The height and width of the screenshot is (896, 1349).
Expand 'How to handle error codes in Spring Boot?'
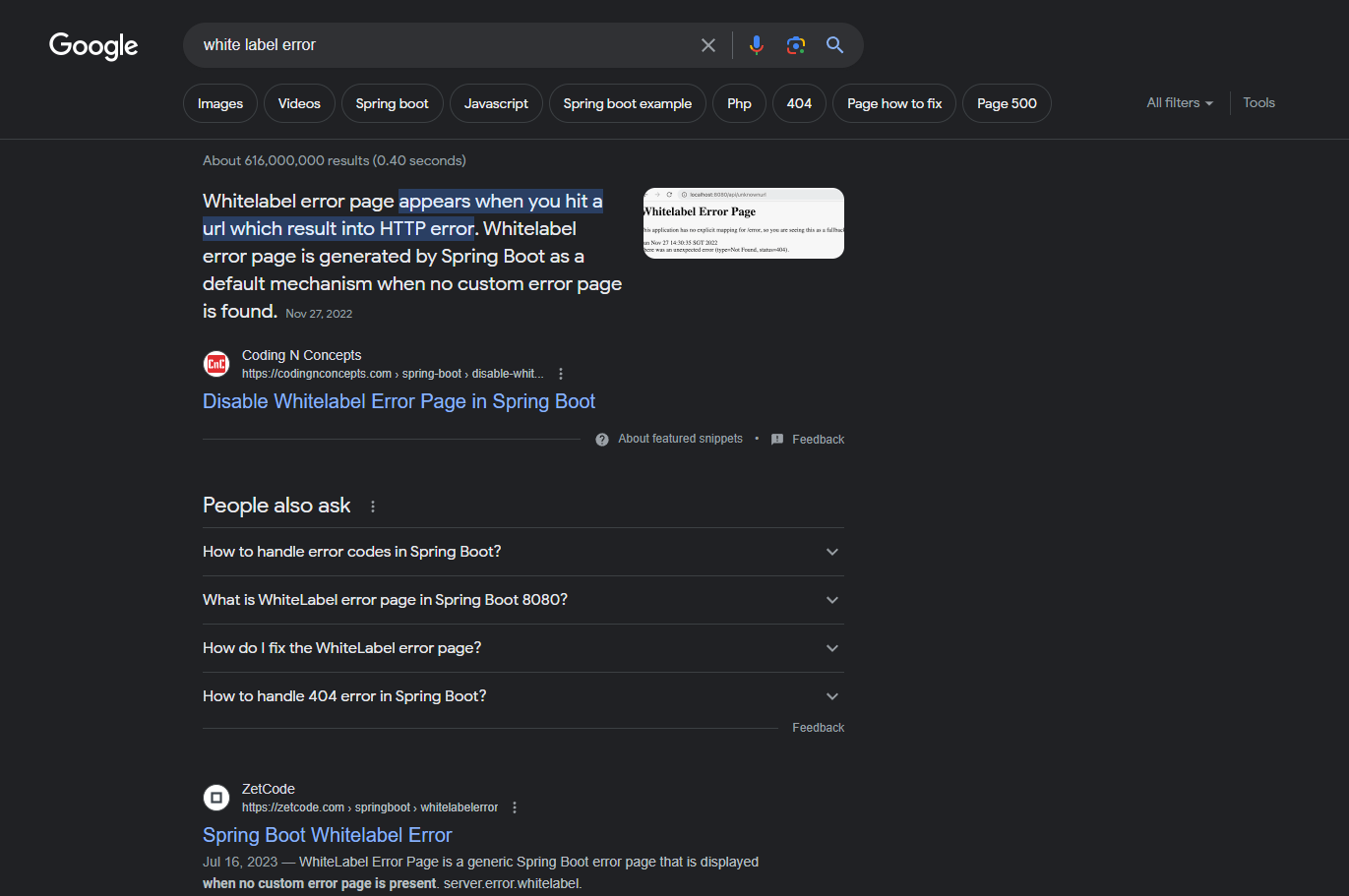pos(832,552)
